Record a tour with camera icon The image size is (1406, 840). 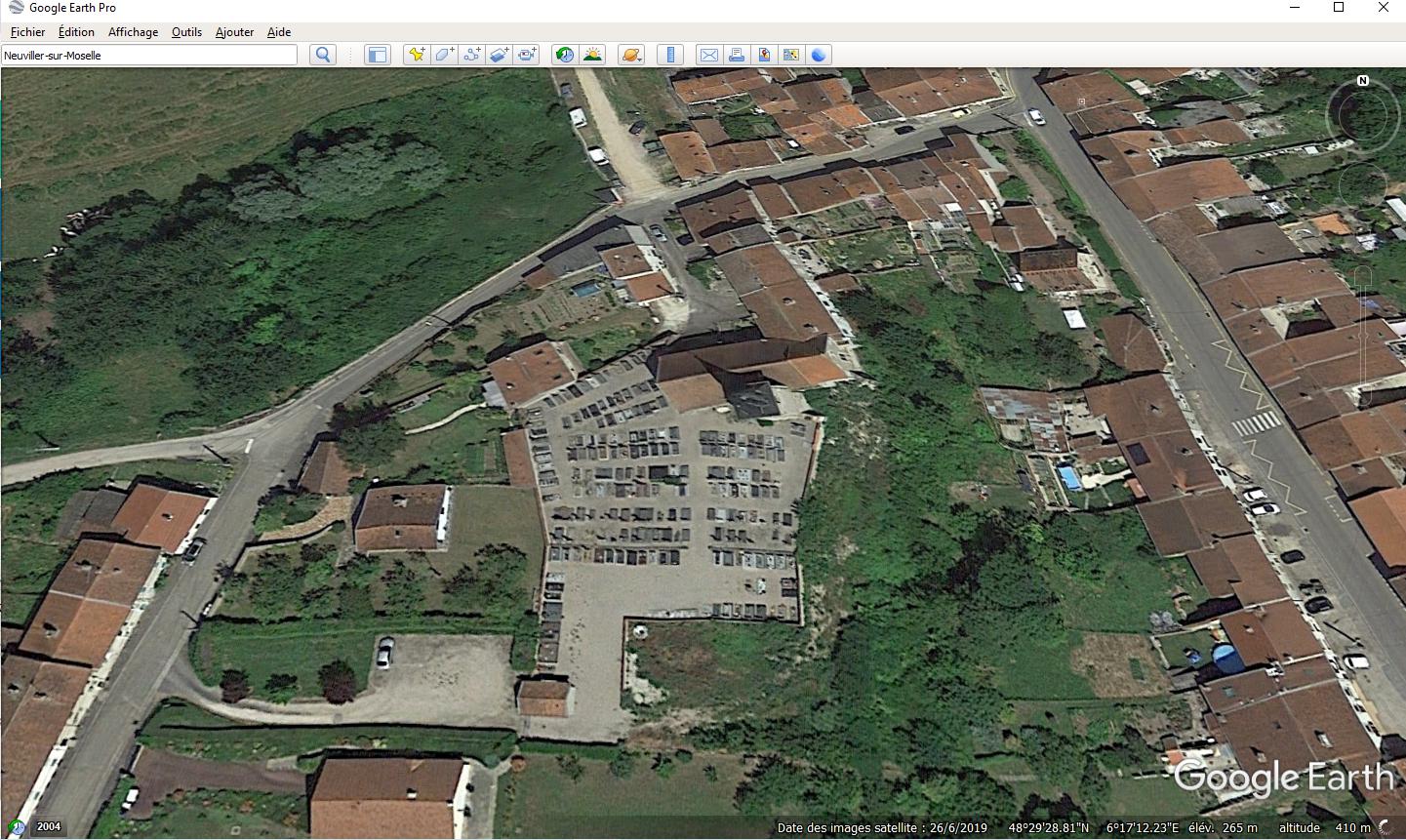click(527, 55)
